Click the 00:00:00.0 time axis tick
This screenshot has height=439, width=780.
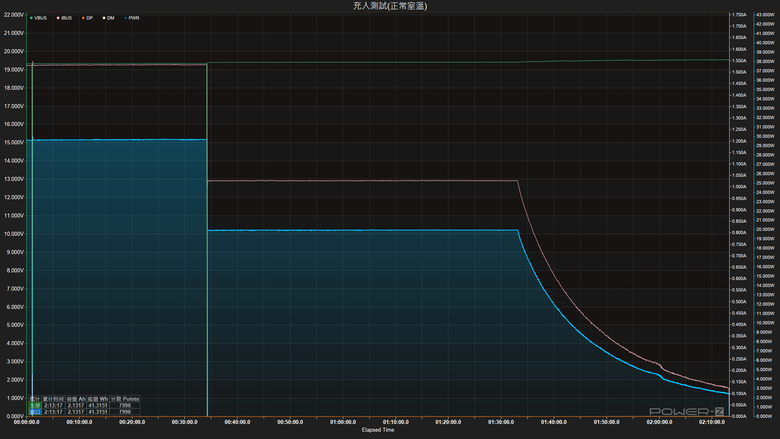[x=27, y=422]
